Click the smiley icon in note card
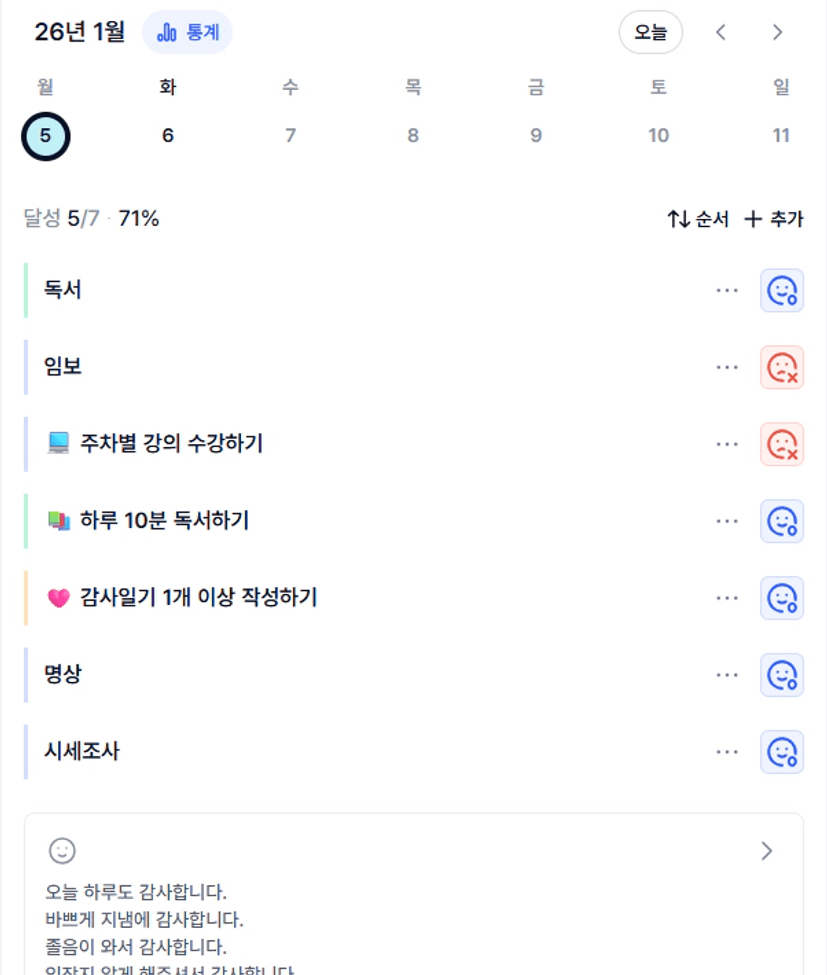Viewport: 827px width, 975px height. click(x=62, y=851)
